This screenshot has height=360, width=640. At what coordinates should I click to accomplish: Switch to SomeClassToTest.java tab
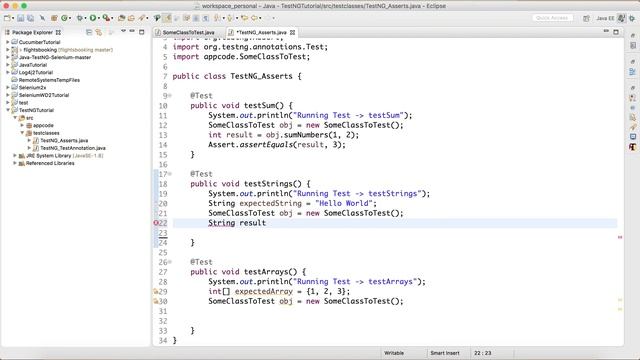click(x=188, y=32)
